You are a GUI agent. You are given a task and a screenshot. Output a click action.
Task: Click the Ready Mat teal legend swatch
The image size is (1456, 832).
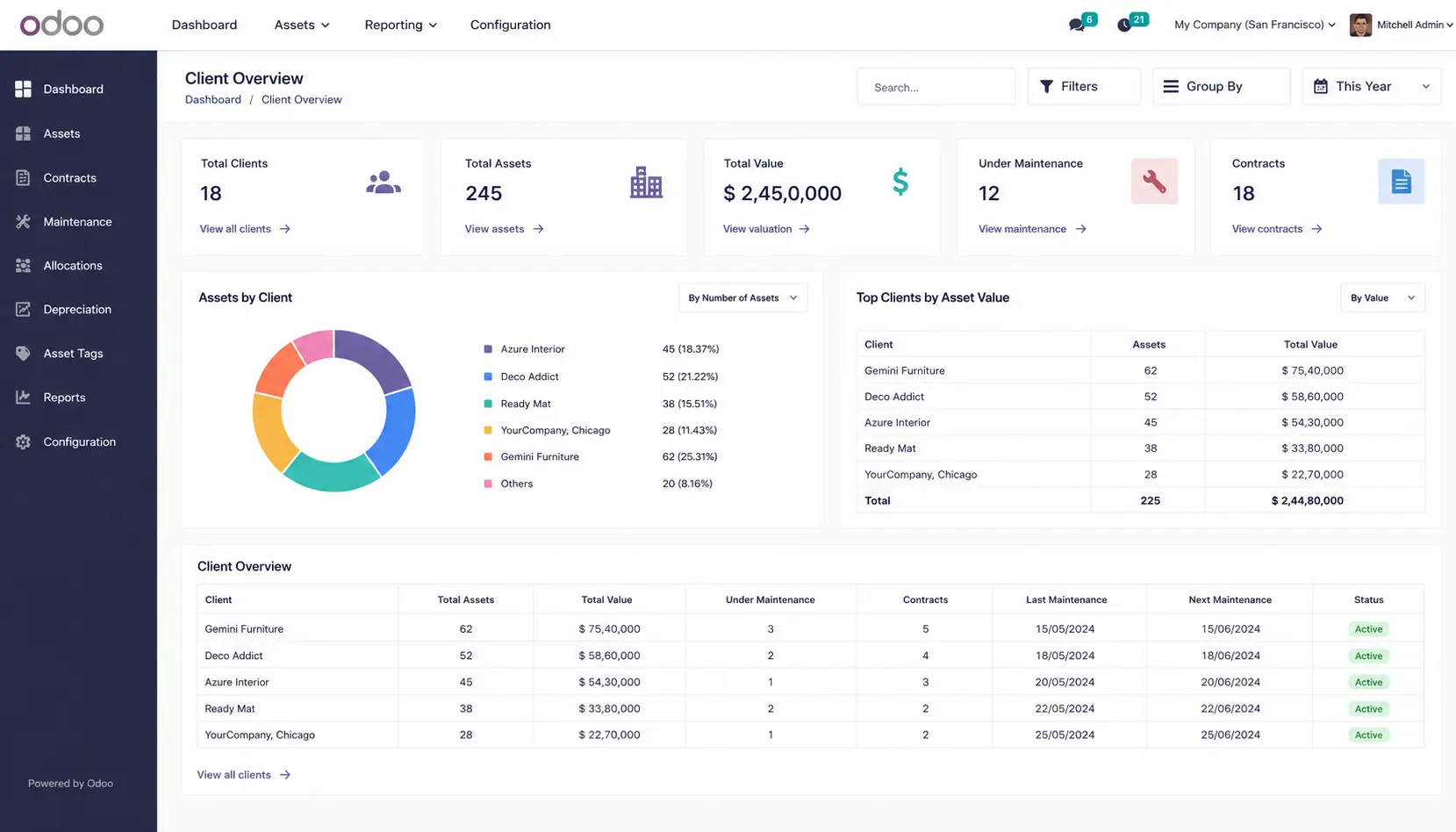[x=488, y=404]
